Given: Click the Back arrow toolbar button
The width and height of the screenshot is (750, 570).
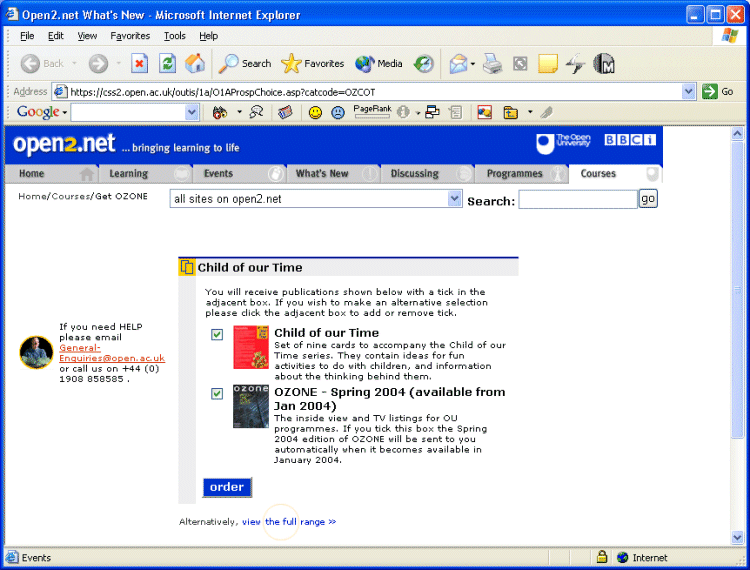Looking at the screenshot, I should [42, 64].
